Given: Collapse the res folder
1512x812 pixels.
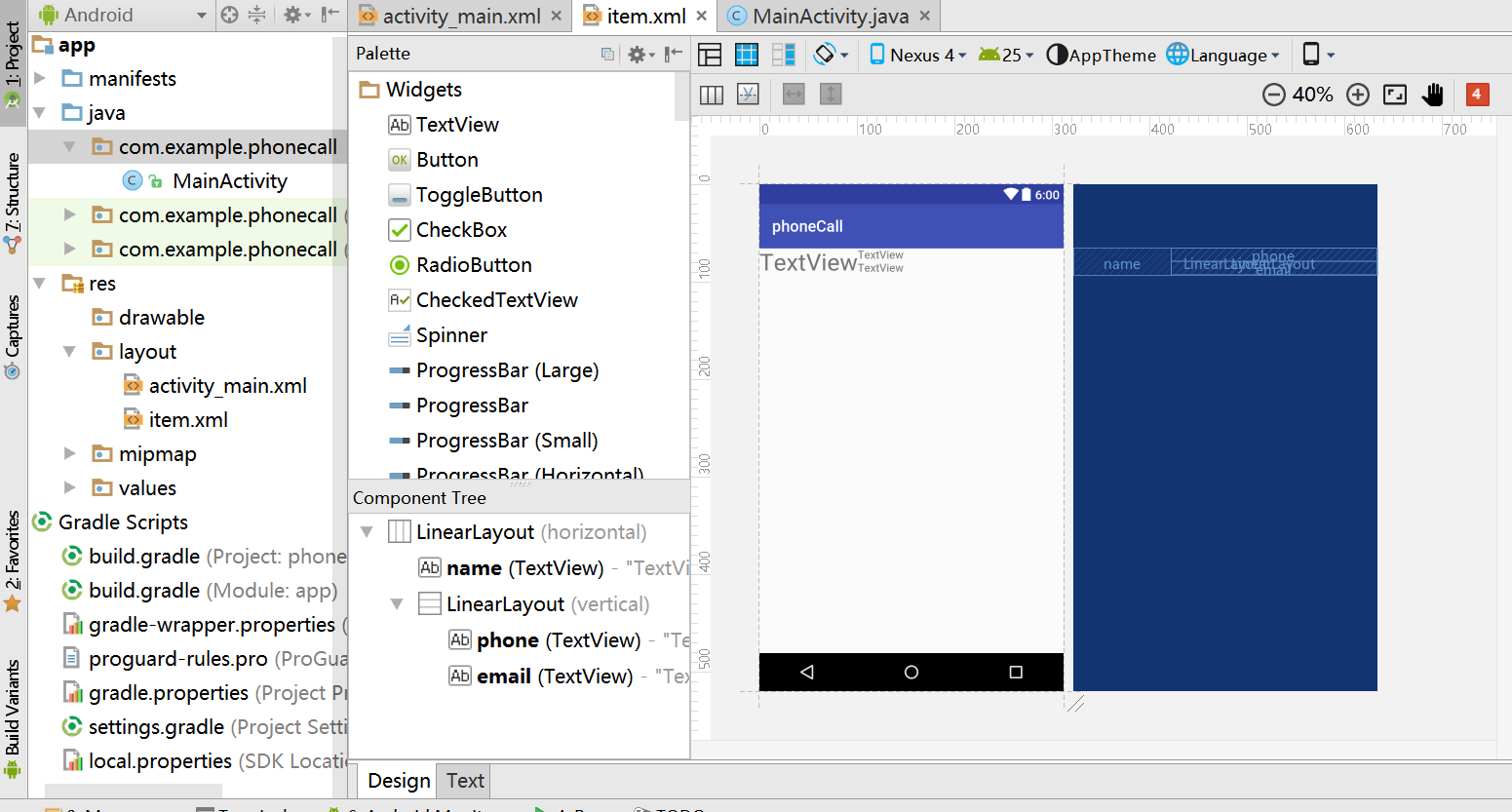Looking at the screenshot, I should (x=40, y=283).
